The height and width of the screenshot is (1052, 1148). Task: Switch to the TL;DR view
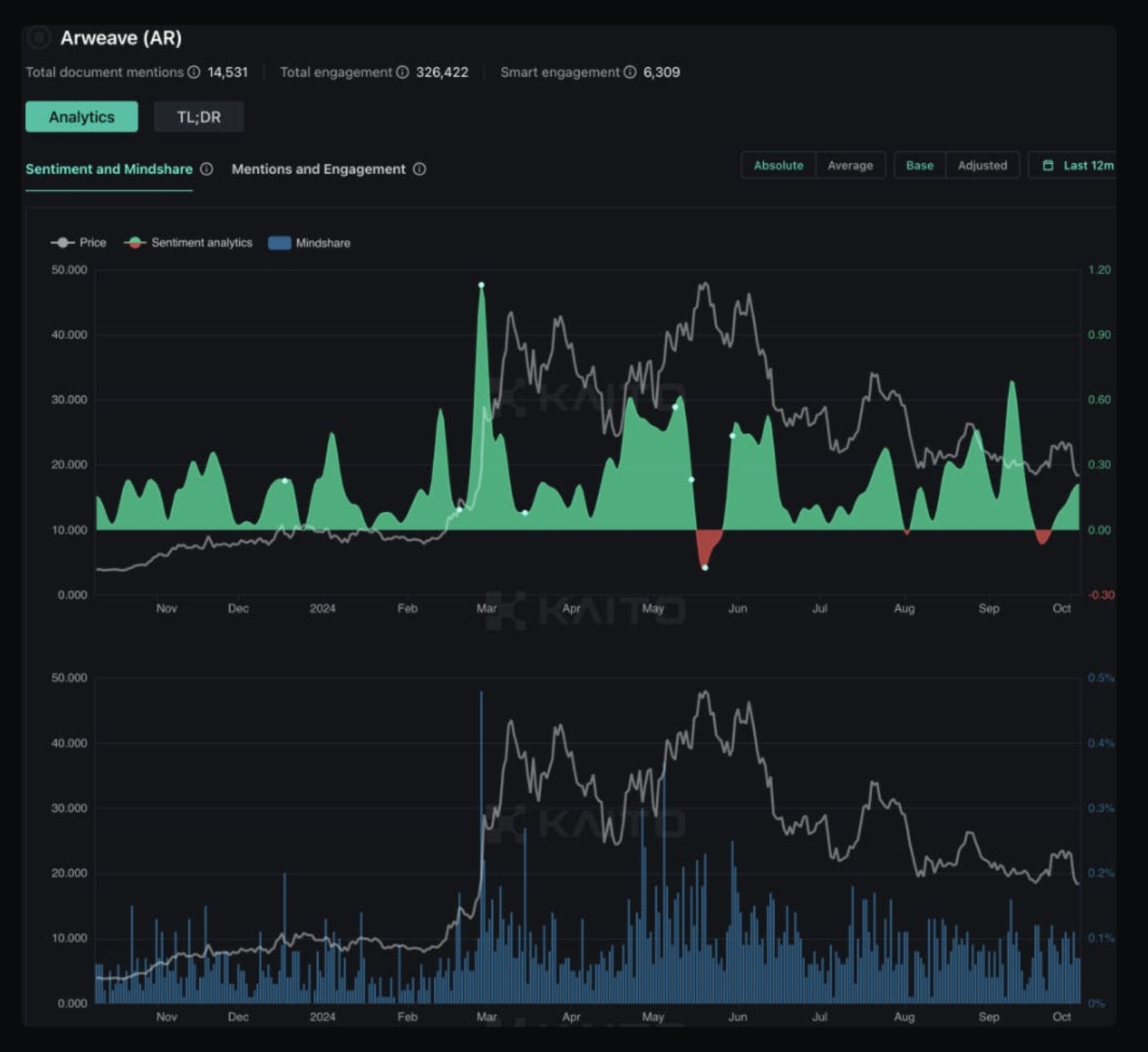[199, 117]
